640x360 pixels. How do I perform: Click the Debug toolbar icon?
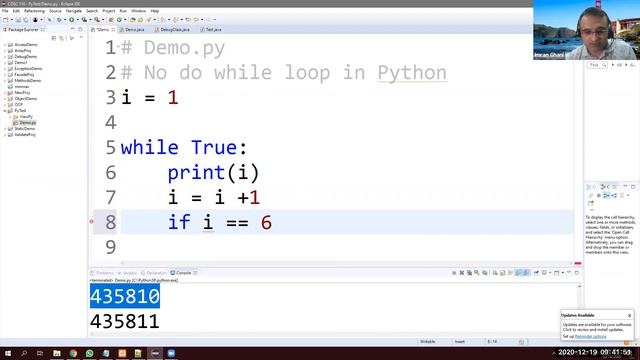coord(59,20)
